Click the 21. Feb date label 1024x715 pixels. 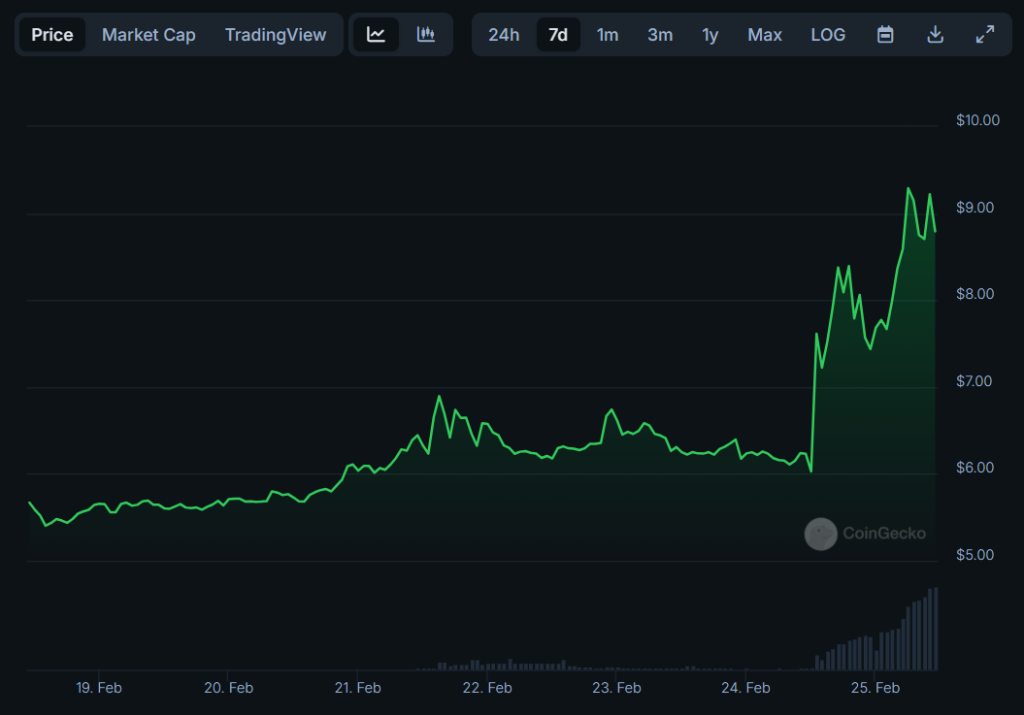pos(357,688)
